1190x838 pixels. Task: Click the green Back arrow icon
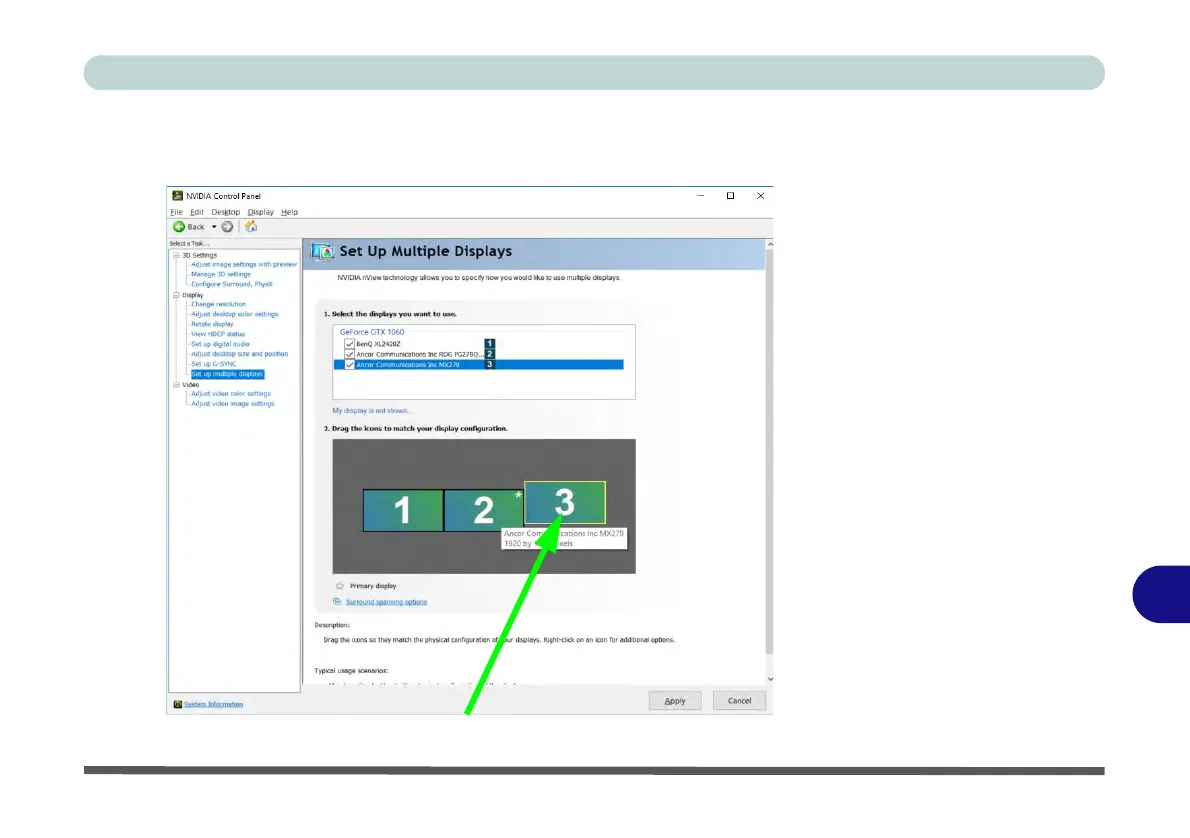[179, 227]
